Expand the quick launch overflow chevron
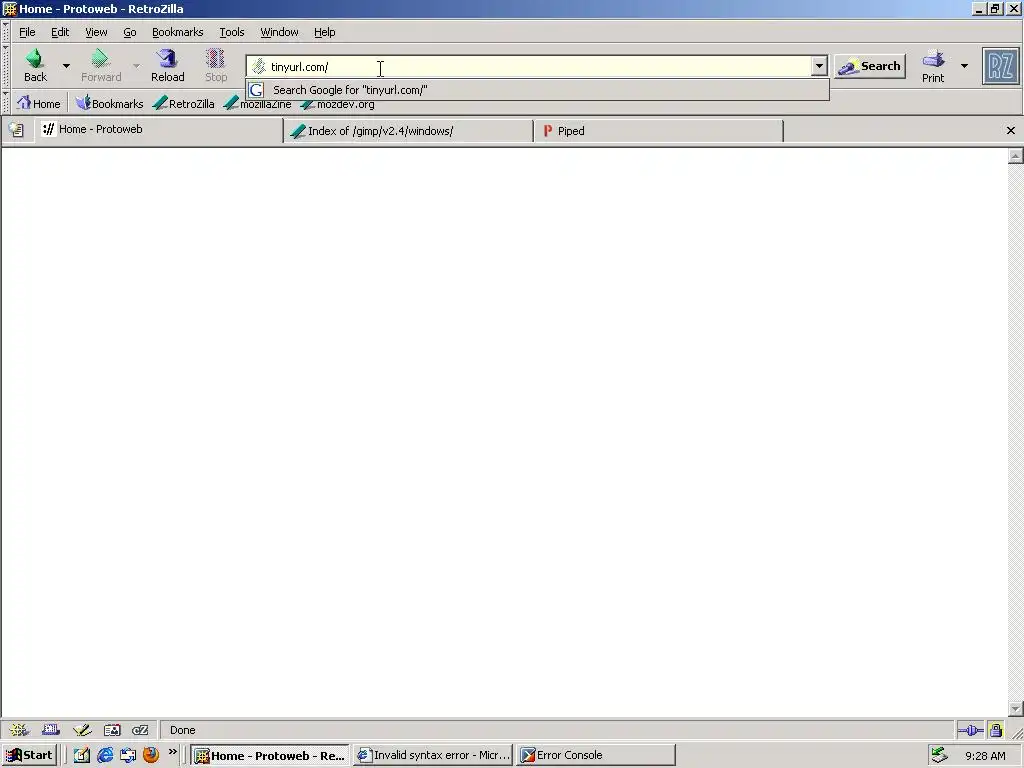The width and height of the screenshot is (1024, 768). tap(172, 752)
